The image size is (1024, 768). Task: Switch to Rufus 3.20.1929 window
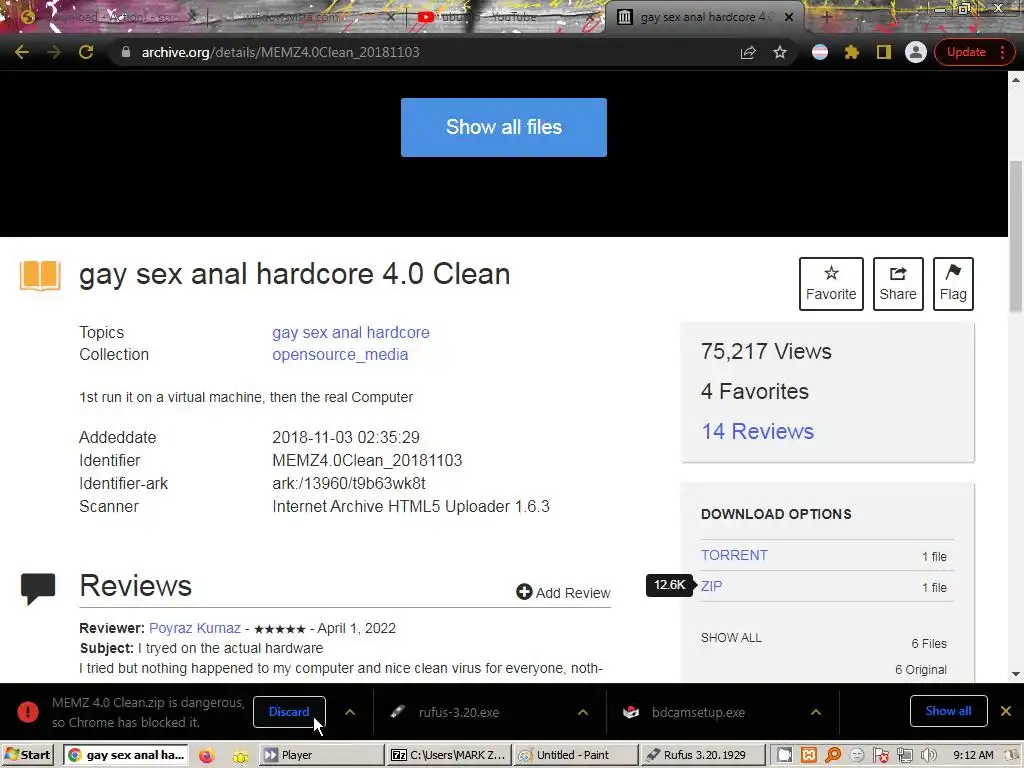[702, 755]
